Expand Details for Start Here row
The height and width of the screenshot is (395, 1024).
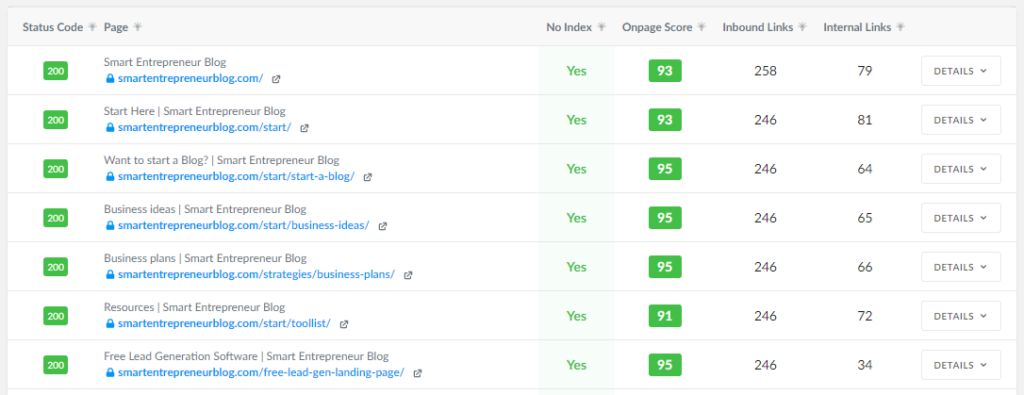click(961, 119)
